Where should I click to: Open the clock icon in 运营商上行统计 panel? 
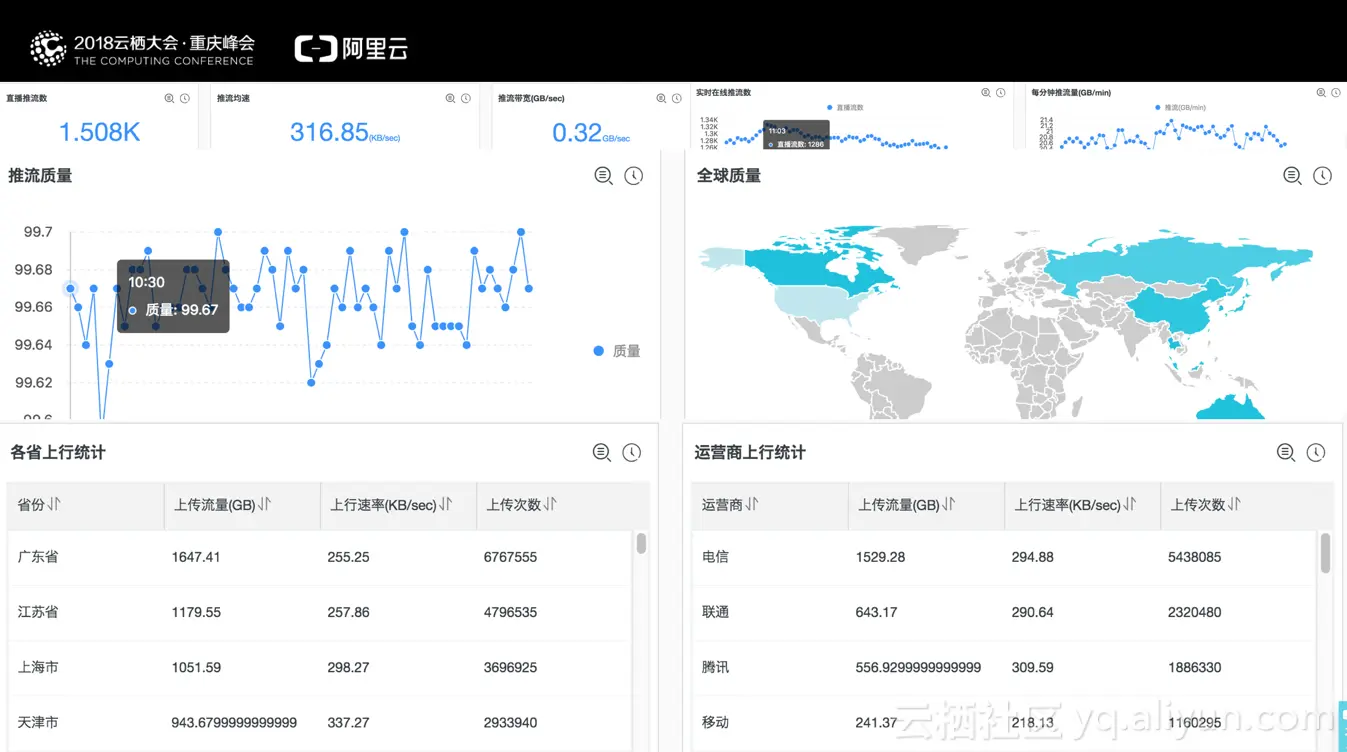[x=1316, y=452]
